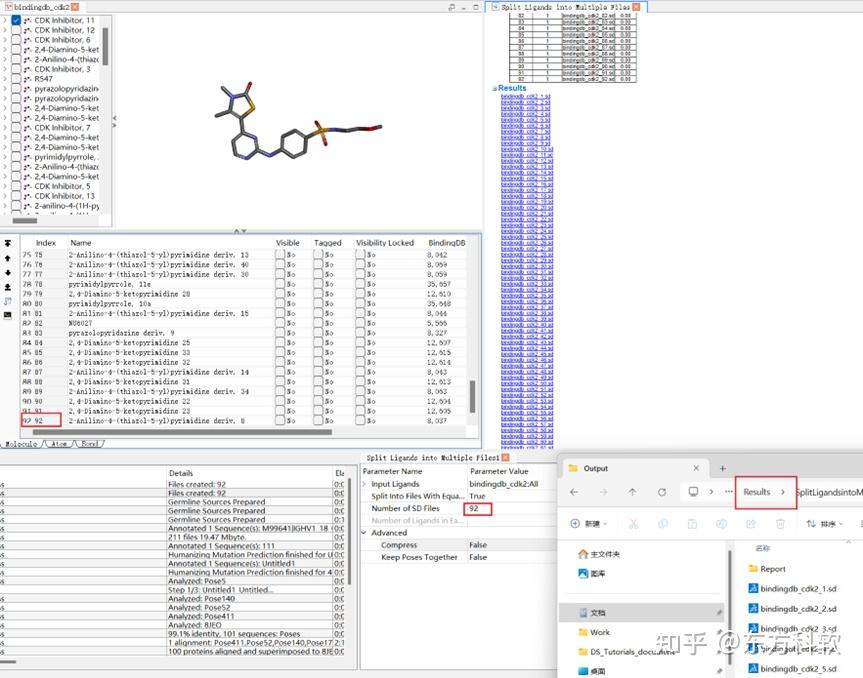863x678 pixels.
Task: Click the Refresh icon in File Explorer toolbar
Action: 662,493
